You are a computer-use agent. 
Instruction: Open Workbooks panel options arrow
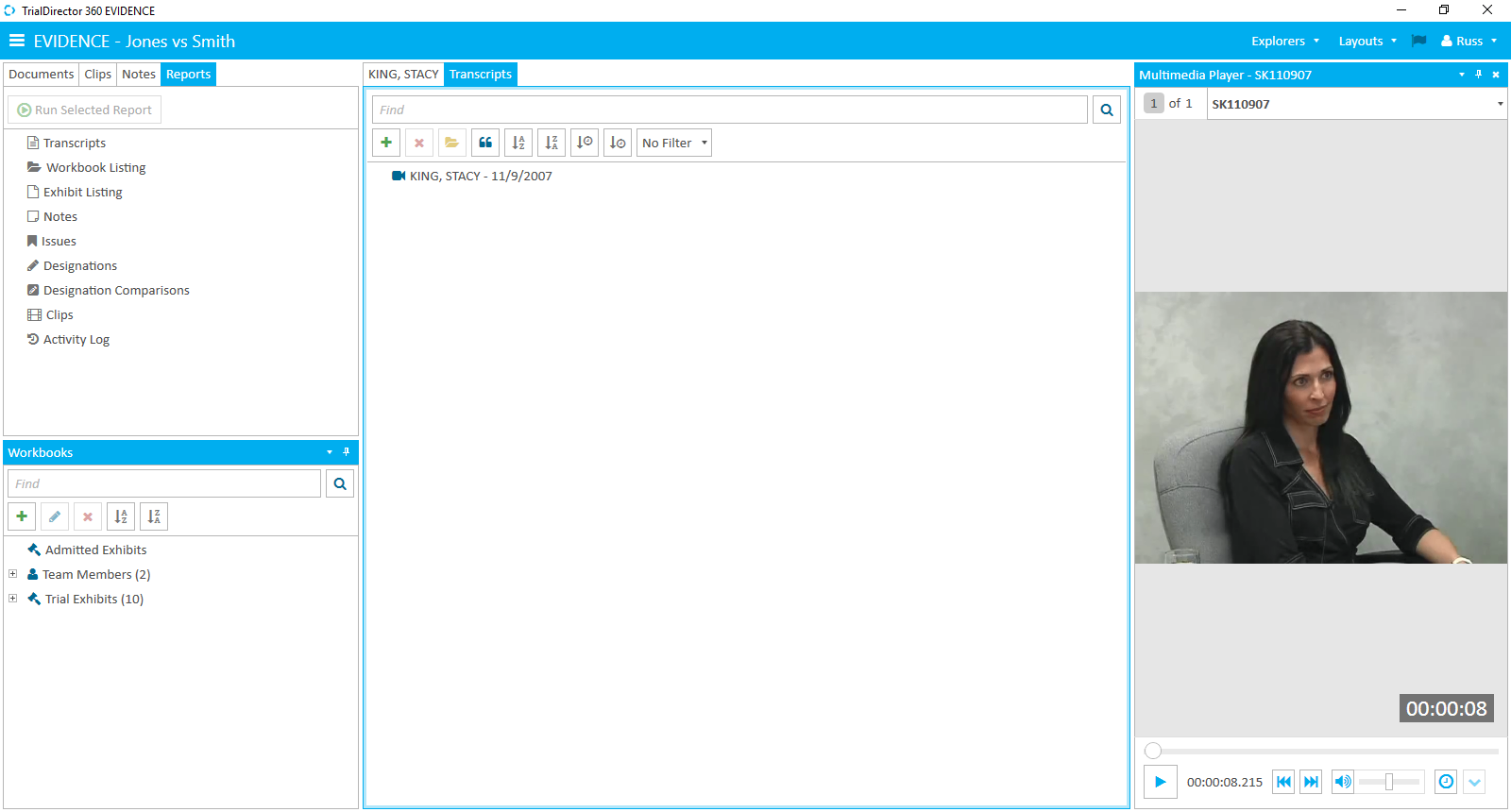(x=330, y=452)
